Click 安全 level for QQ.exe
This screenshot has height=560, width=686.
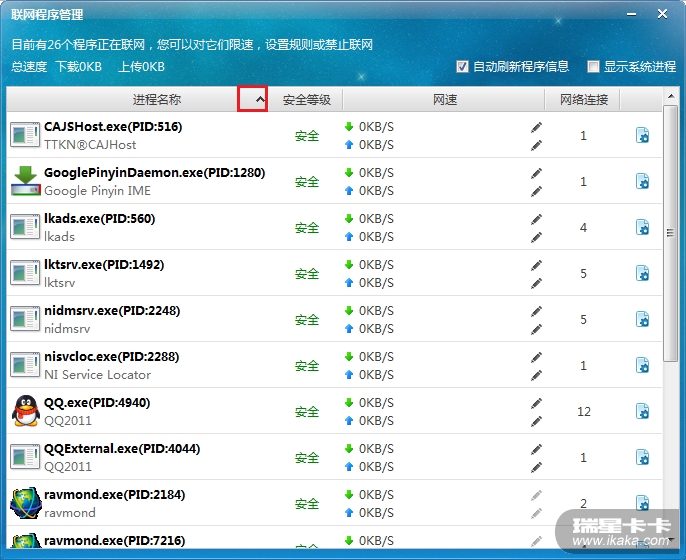pyautogui.click(x=307, y=412)
